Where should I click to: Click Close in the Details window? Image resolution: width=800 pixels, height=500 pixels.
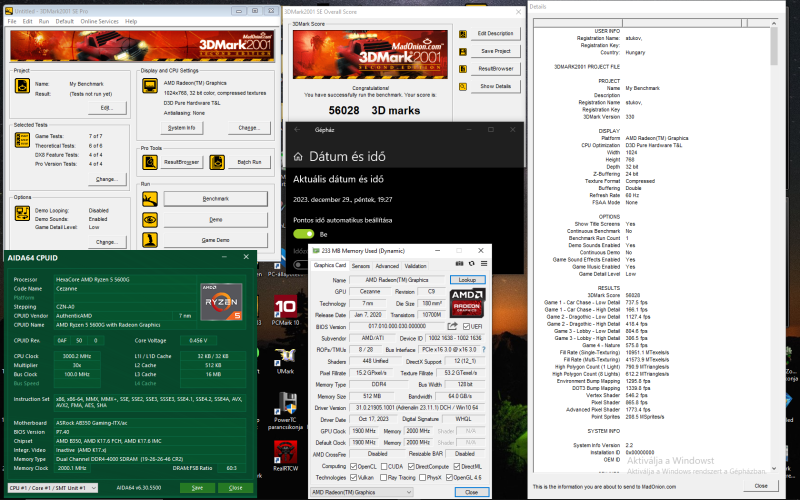click(761, 486)
